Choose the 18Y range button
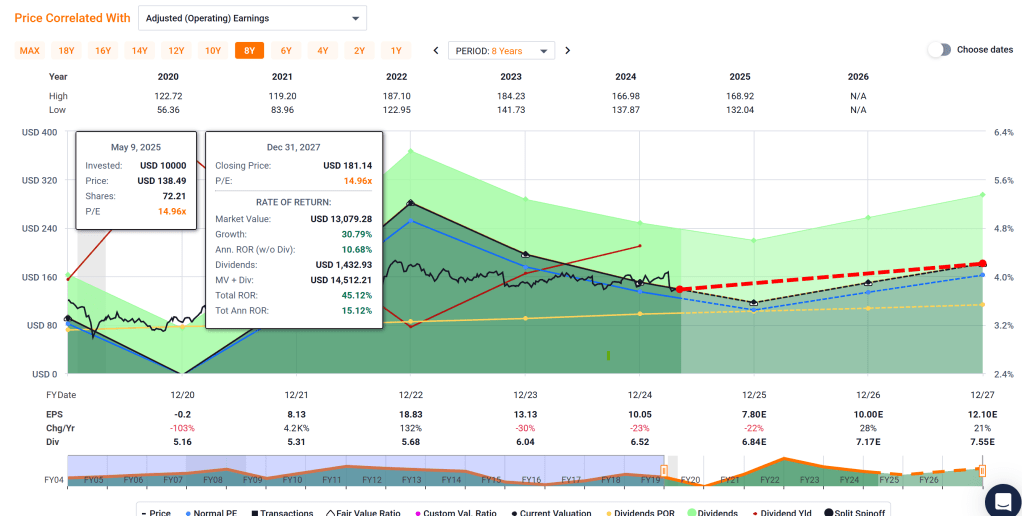This screenshot has width=1022, height=516. point(67,51)
